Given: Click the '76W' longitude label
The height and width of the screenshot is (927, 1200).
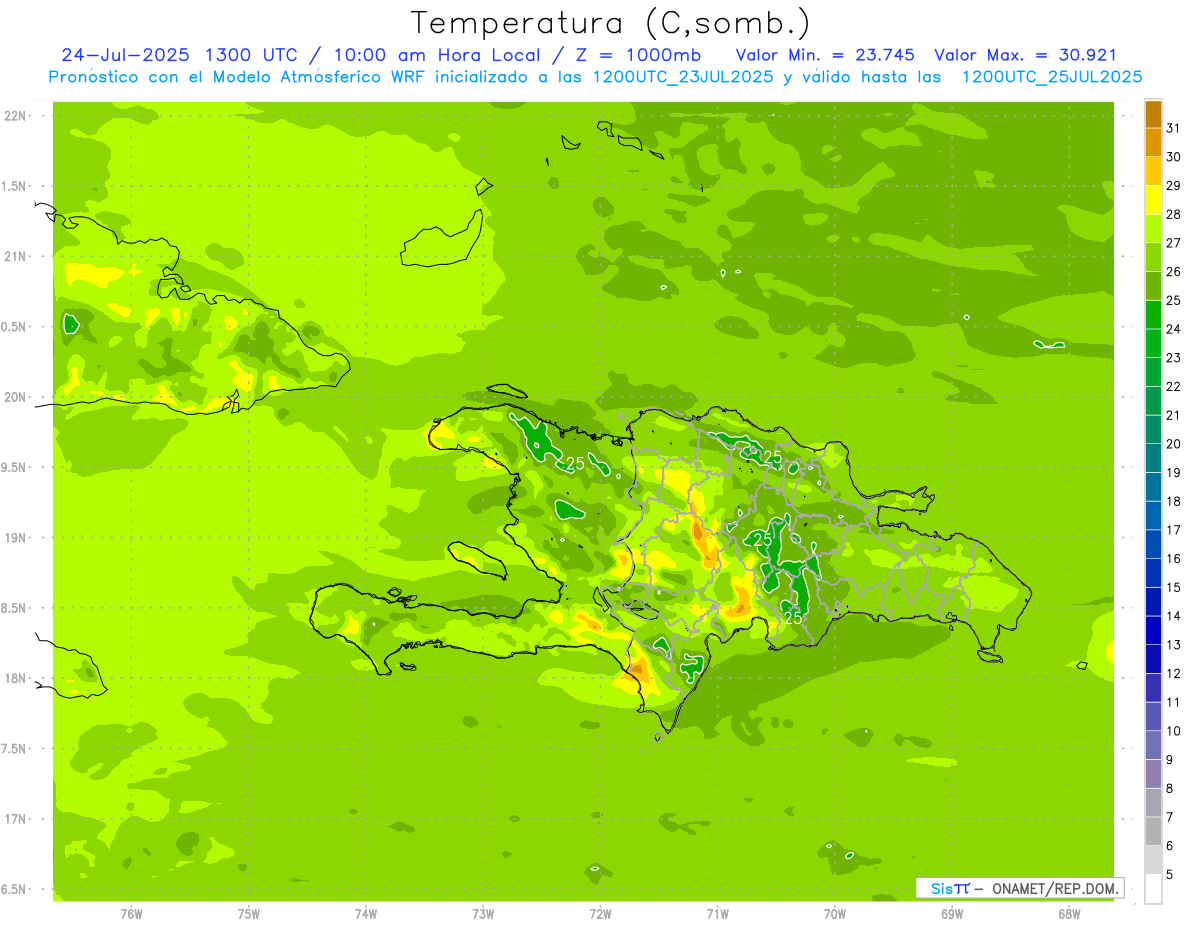Looking at the screenshot, I should (x=131, y=913).
